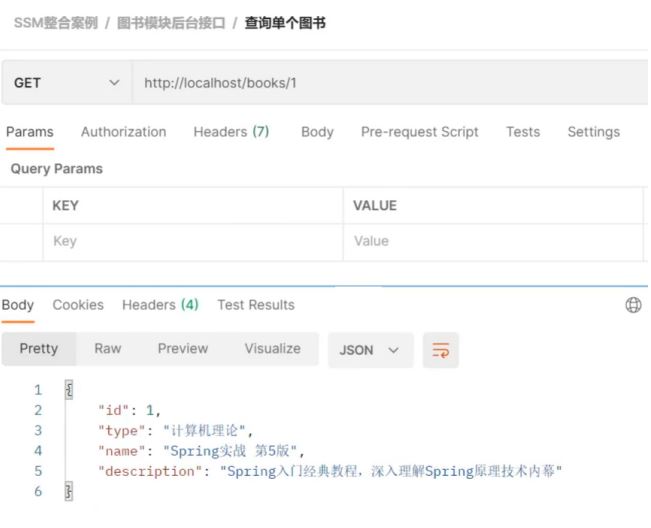Switch to the Authorization tab
Screen dimensions: 651x528
click(123, 132)
